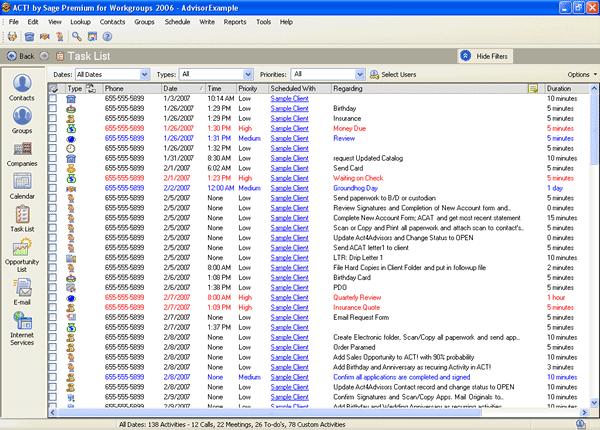The width and height of the screenshot is (600, 430).
Task: Click the LTR: Drip Letter 1 text
Action: 358,258
